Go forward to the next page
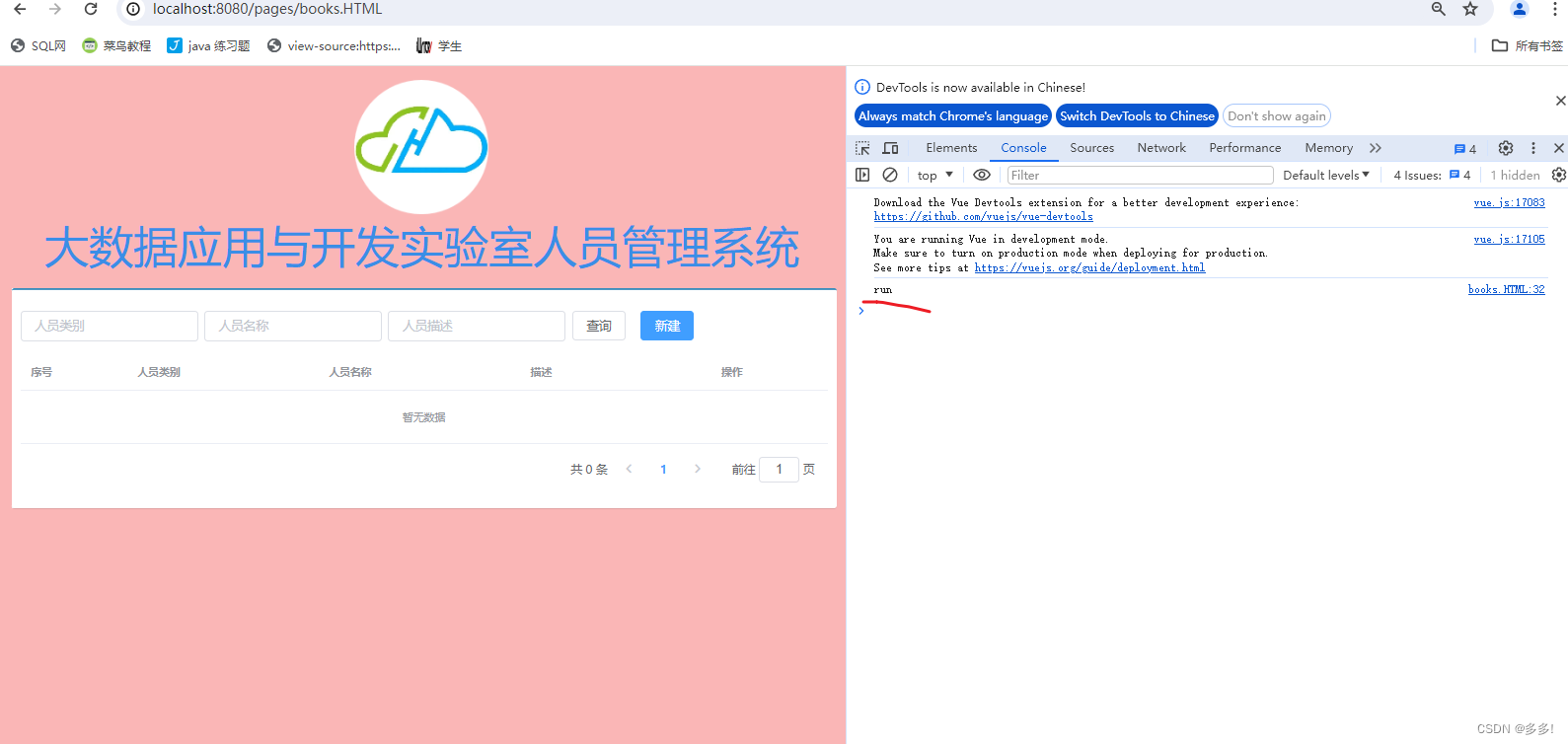 pyautogui.click(x=55, y=9)
